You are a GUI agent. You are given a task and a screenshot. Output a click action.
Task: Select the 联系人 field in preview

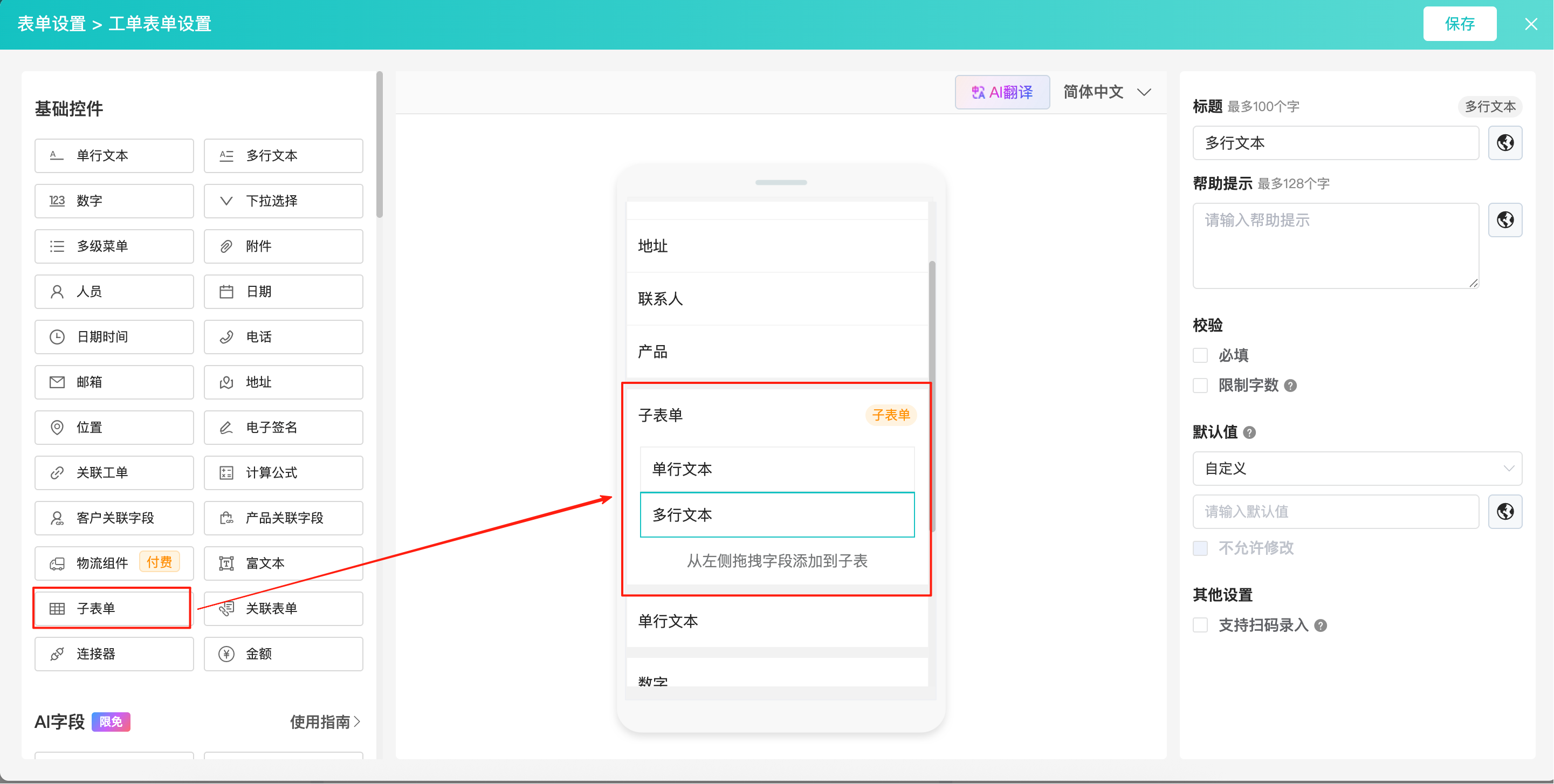[x=777, y=299]
